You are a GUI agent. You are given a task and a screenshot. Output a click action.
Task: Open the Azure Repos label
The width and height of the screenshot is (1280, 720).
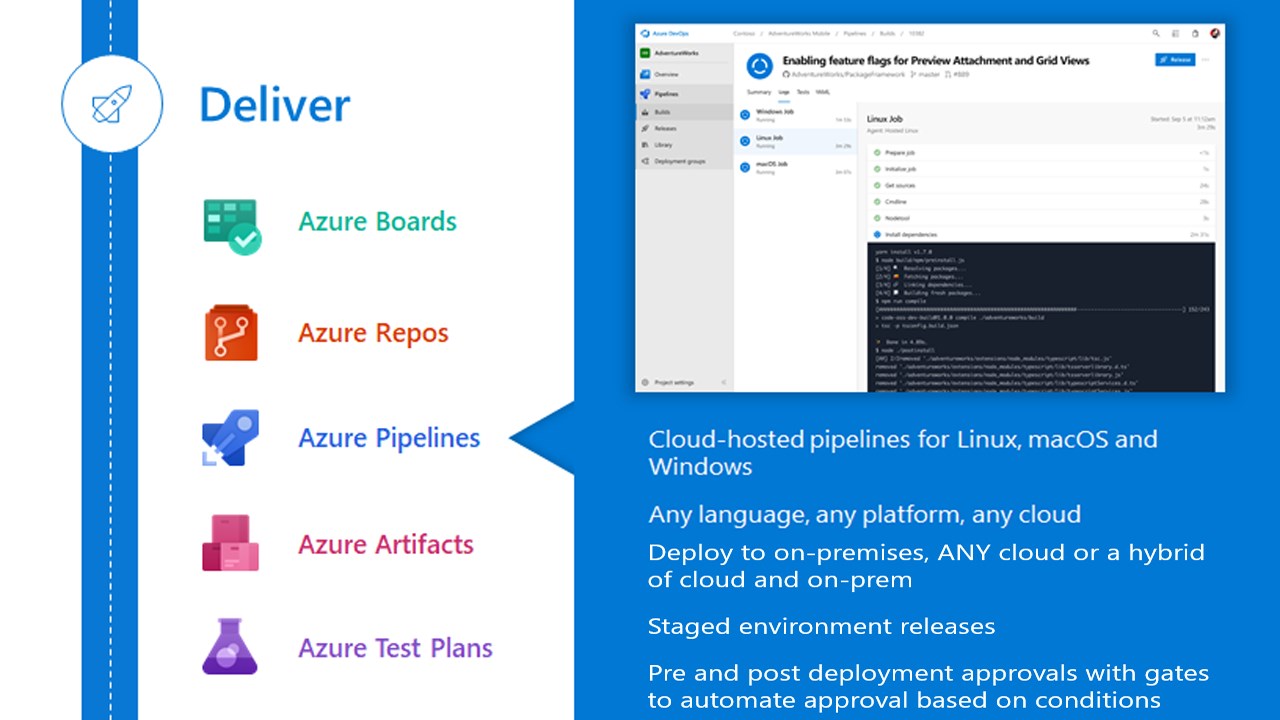tap(373, 332)
